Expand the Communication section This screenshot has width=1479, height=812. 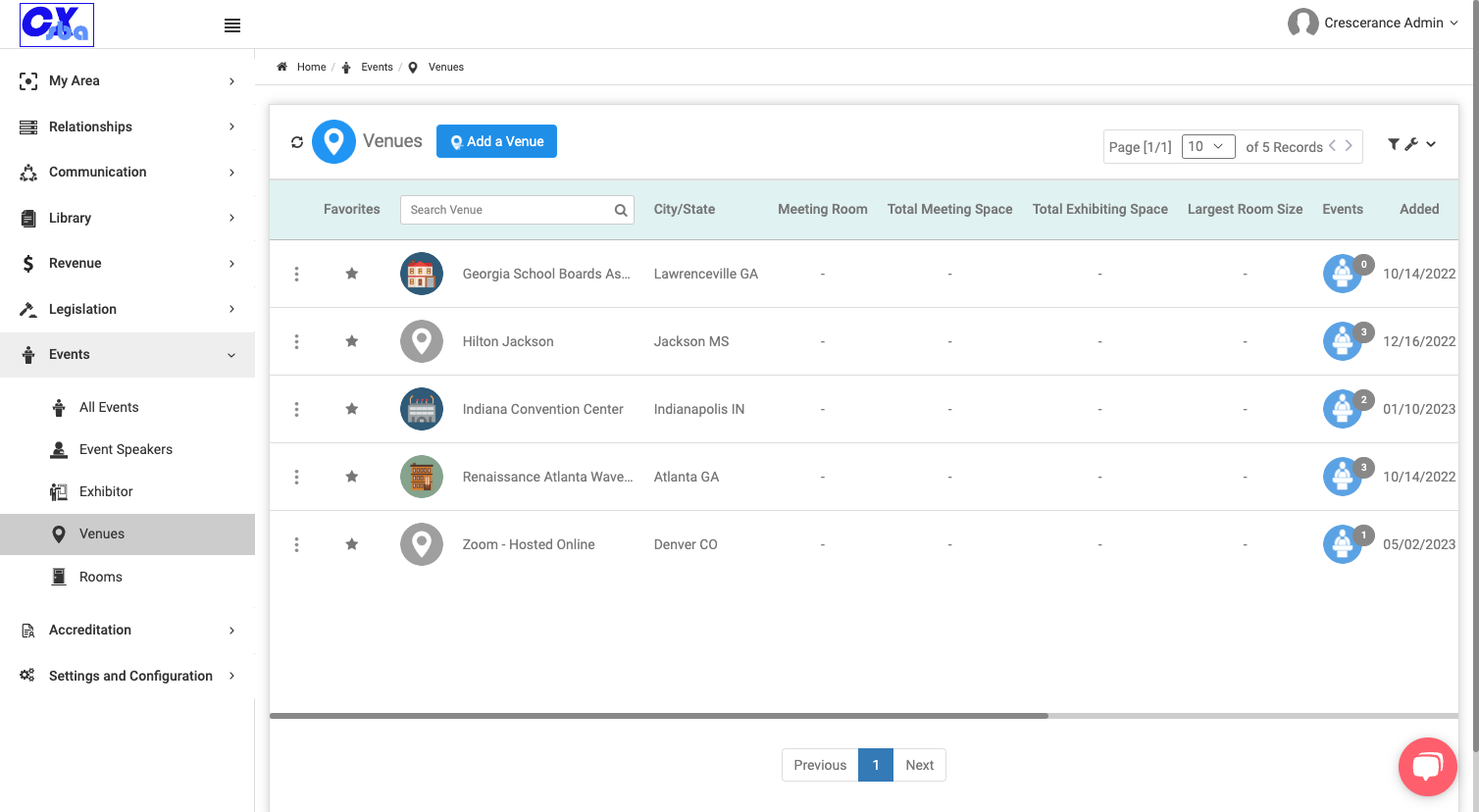[x=127, y=173]
